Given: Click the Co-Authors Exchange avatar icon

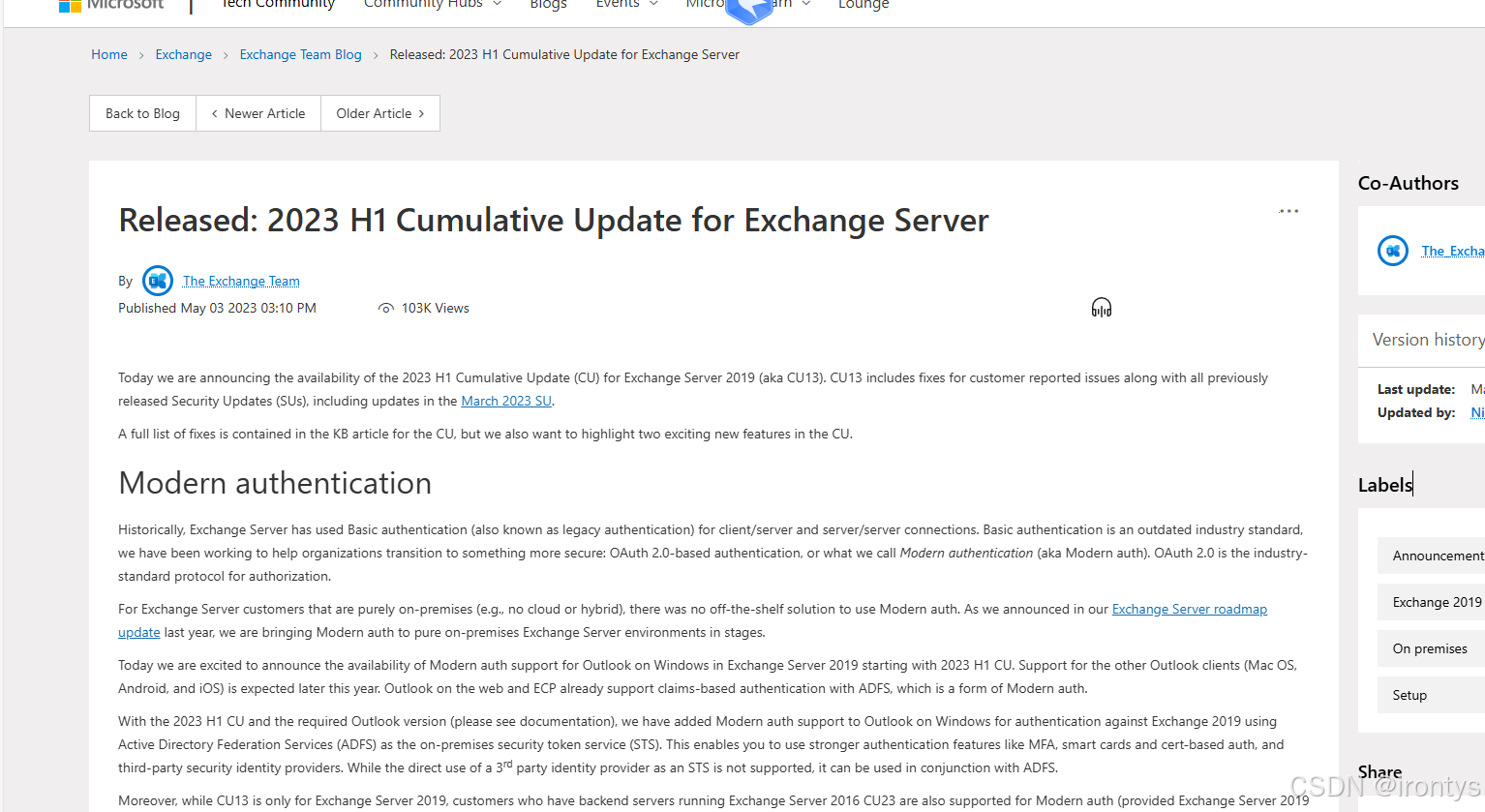Looking at the screenshot, I should tap(1393, 251).
